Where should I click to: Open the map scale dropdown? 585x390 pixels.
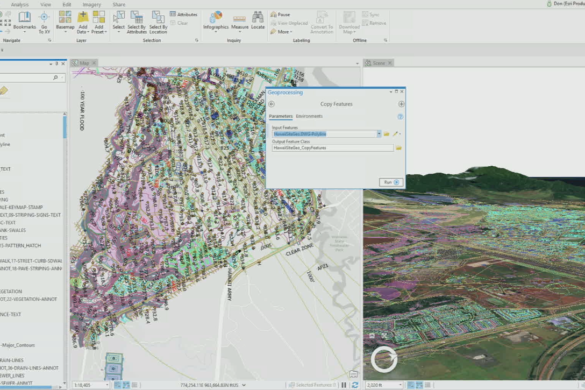(107, 385)
